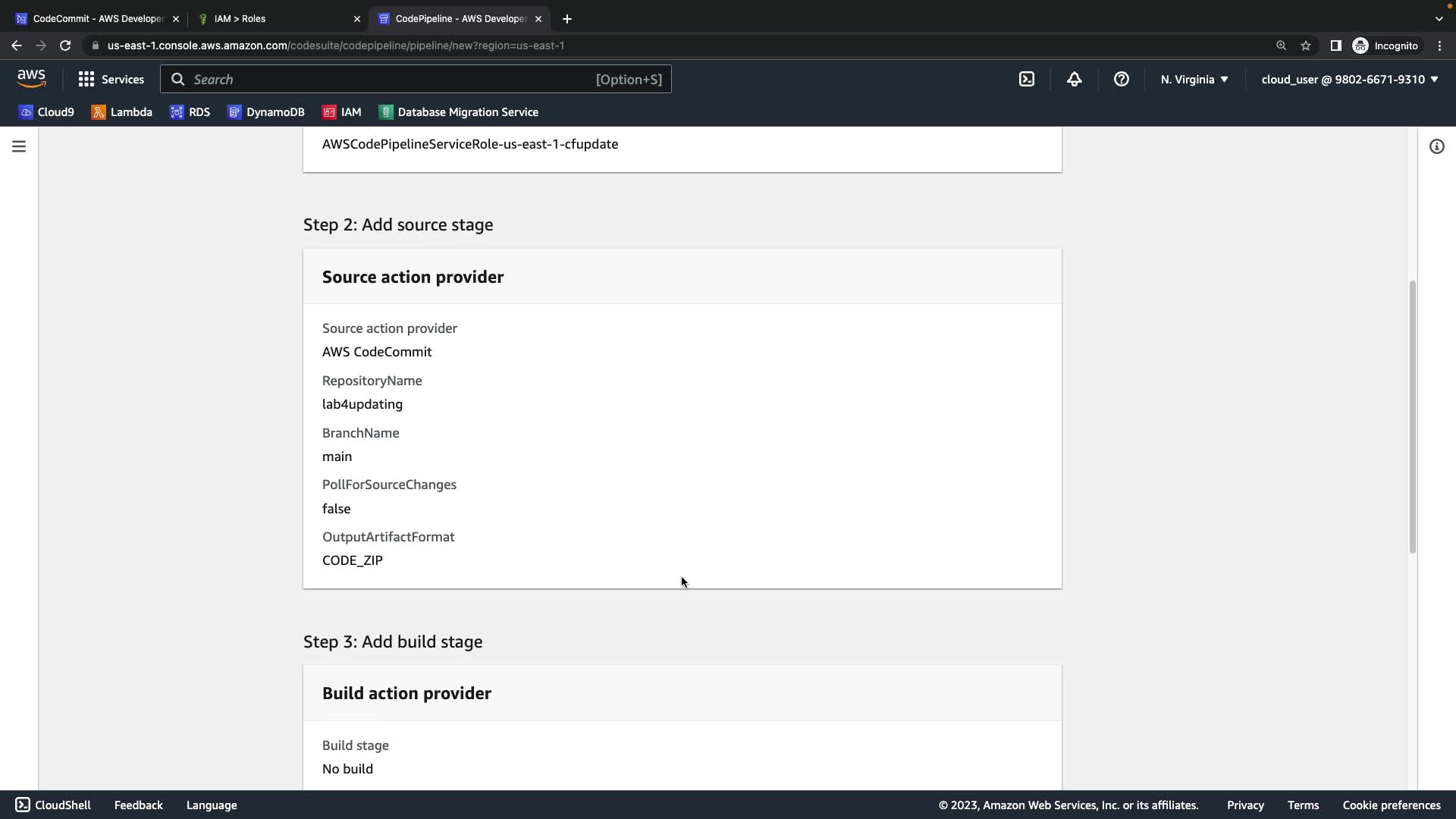Click the Feedback link in the footer
This screenshot has width=1456, height=819.
pyautogui.click(x=138, y=805)
